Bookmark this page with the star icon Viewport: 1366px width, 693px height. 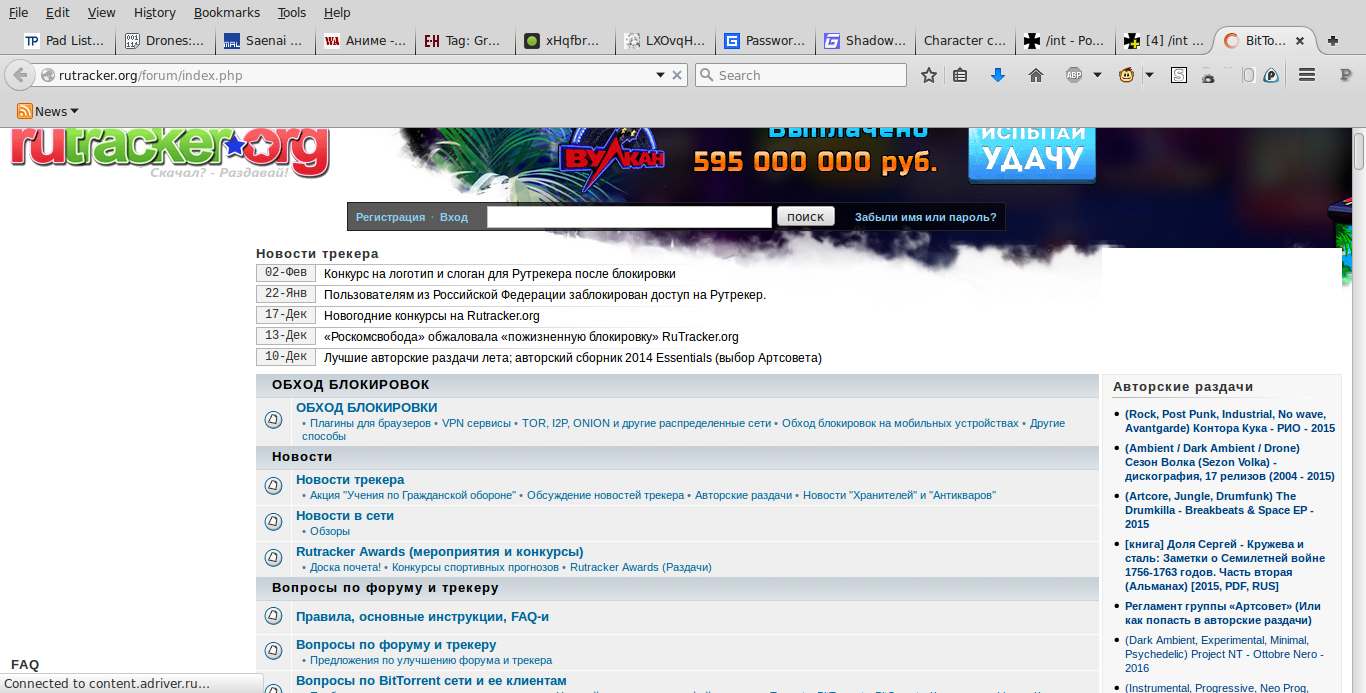929,75
